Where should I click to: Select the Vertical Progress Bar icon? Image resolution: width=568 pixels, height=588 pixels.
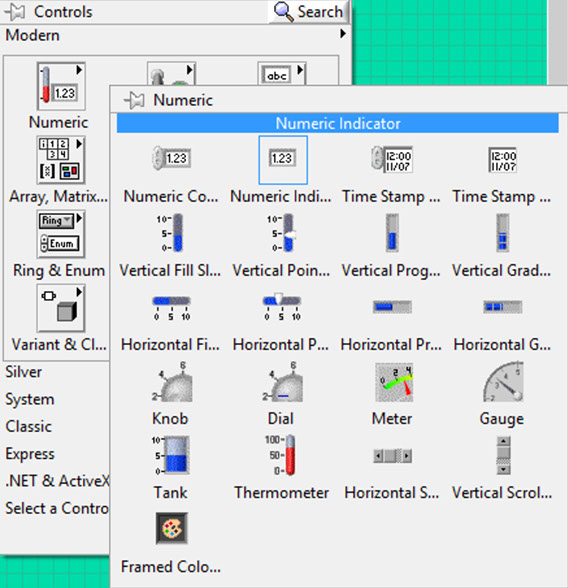click(x=392, y=232)
